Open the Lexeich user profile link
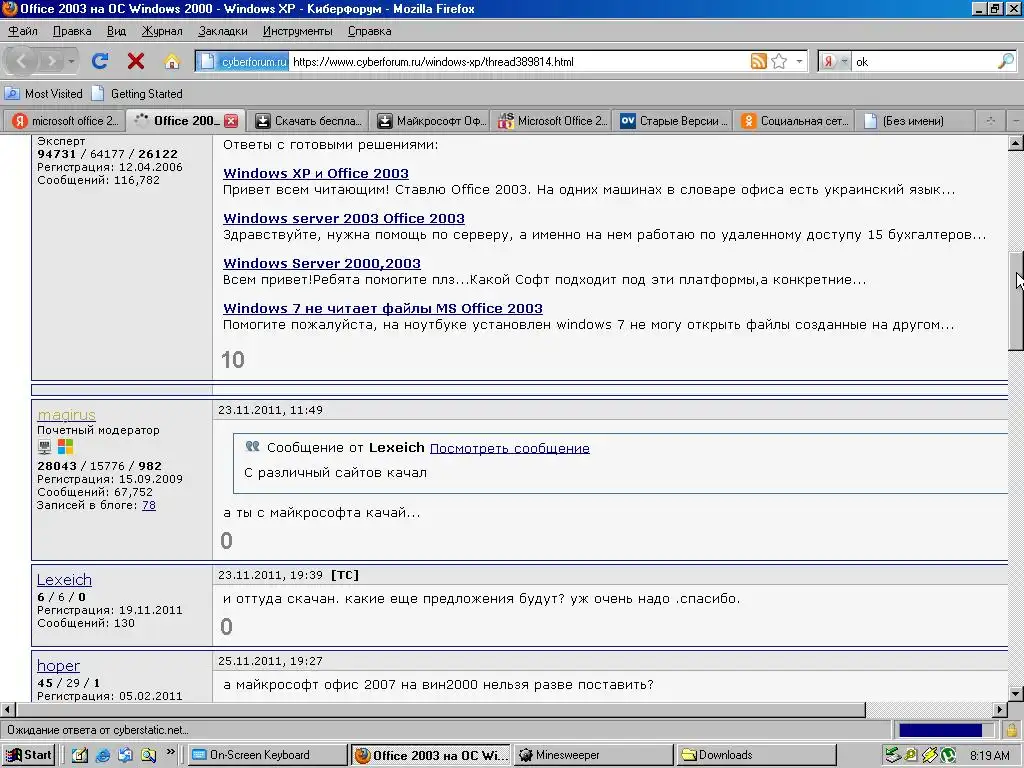 [64, 579]
